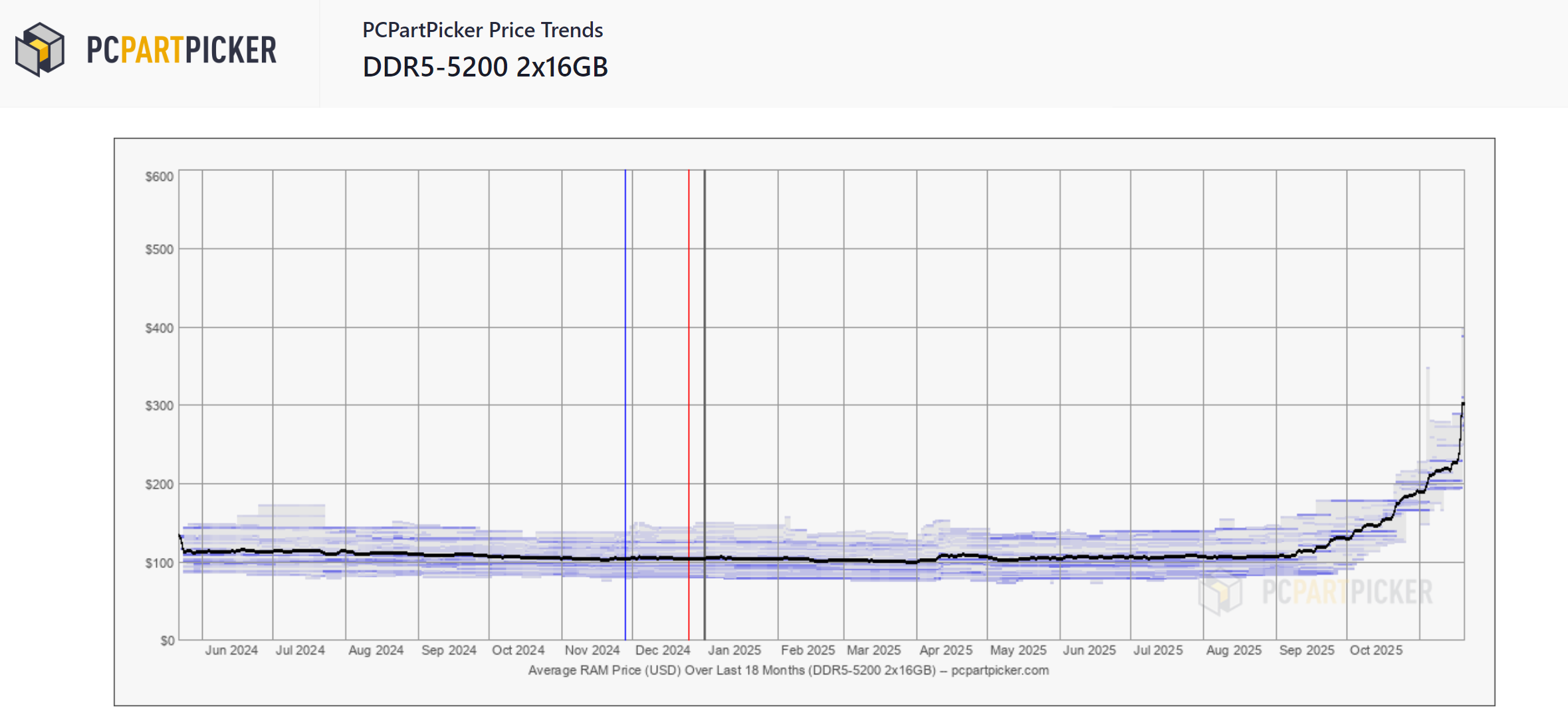The height and width of the screenshot is (719, 1568).
Task: Click the 'Jun 2024' x-axis label
Action: pyautogui.click(x=231, y=650)
